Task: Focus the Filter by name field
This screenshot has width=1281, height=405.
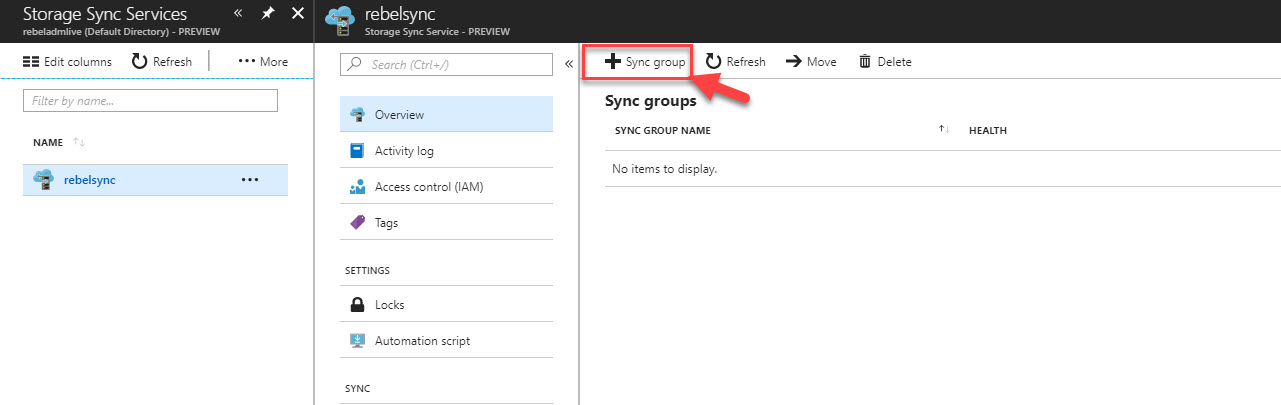Action: (x=150, y=100)
